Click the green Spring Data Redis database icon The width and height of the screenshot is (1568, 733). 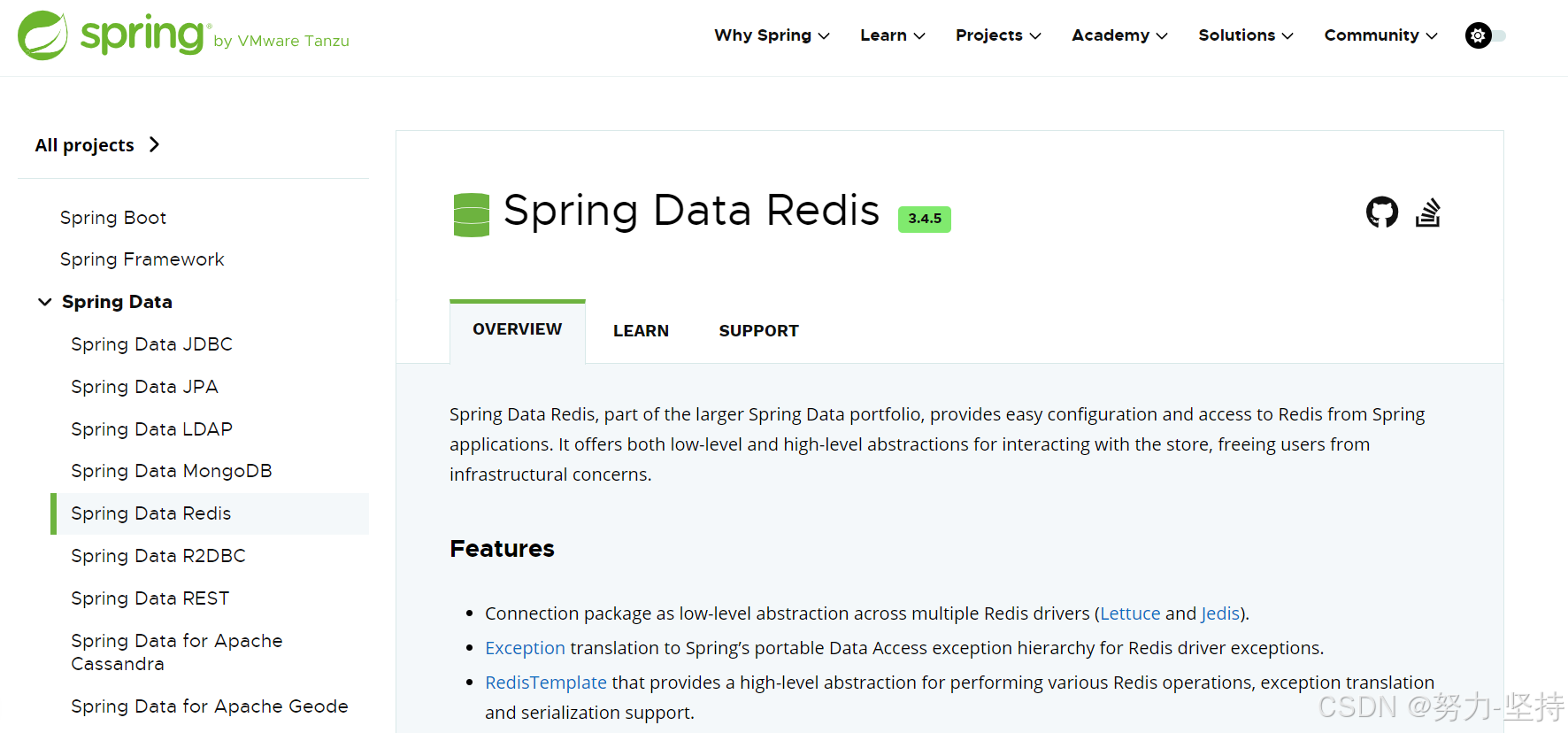pos(471,213)
